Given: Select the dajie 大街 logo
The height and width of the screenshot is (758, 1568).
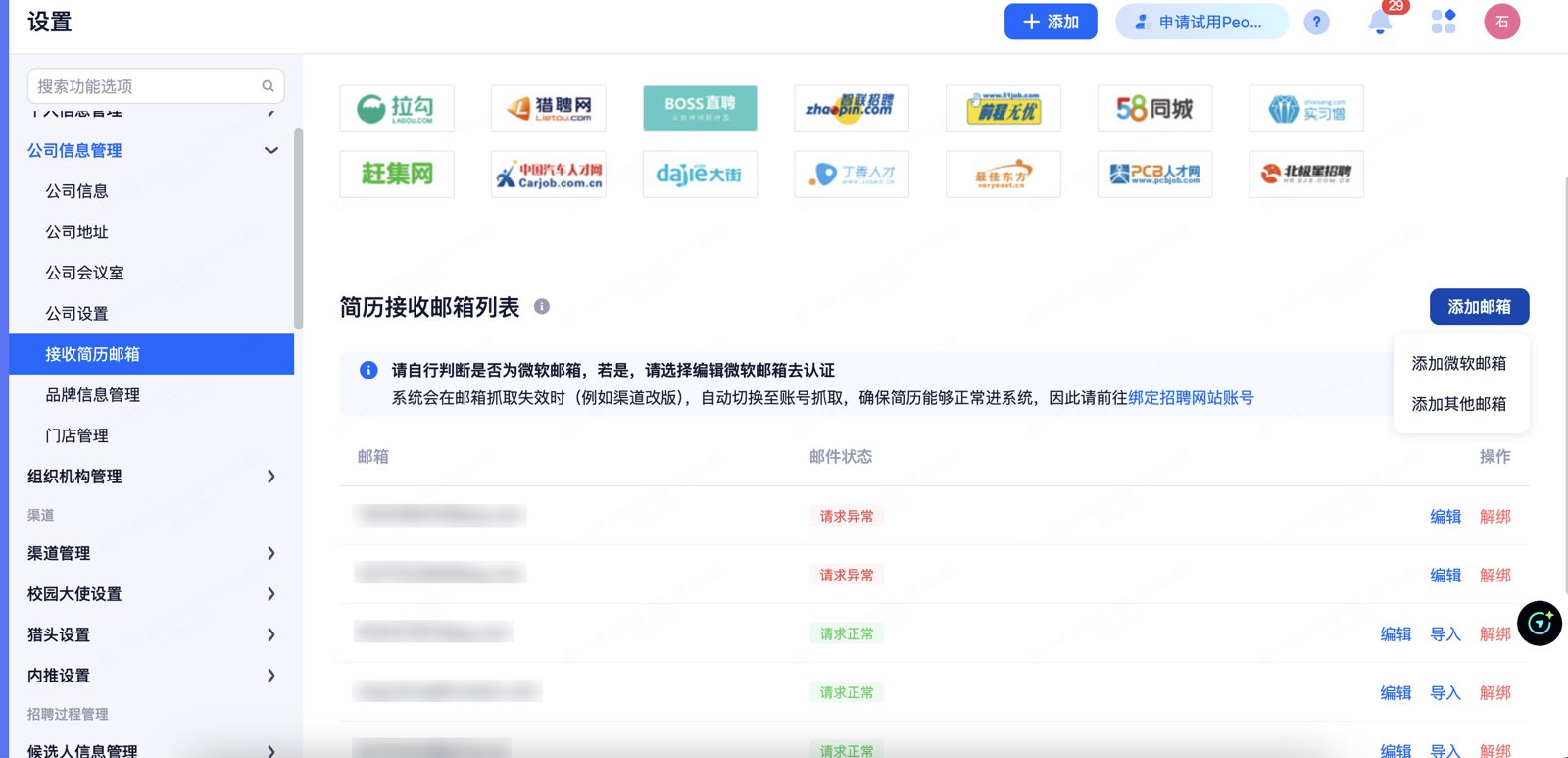Looking at the screenshot, I should 700,174.
